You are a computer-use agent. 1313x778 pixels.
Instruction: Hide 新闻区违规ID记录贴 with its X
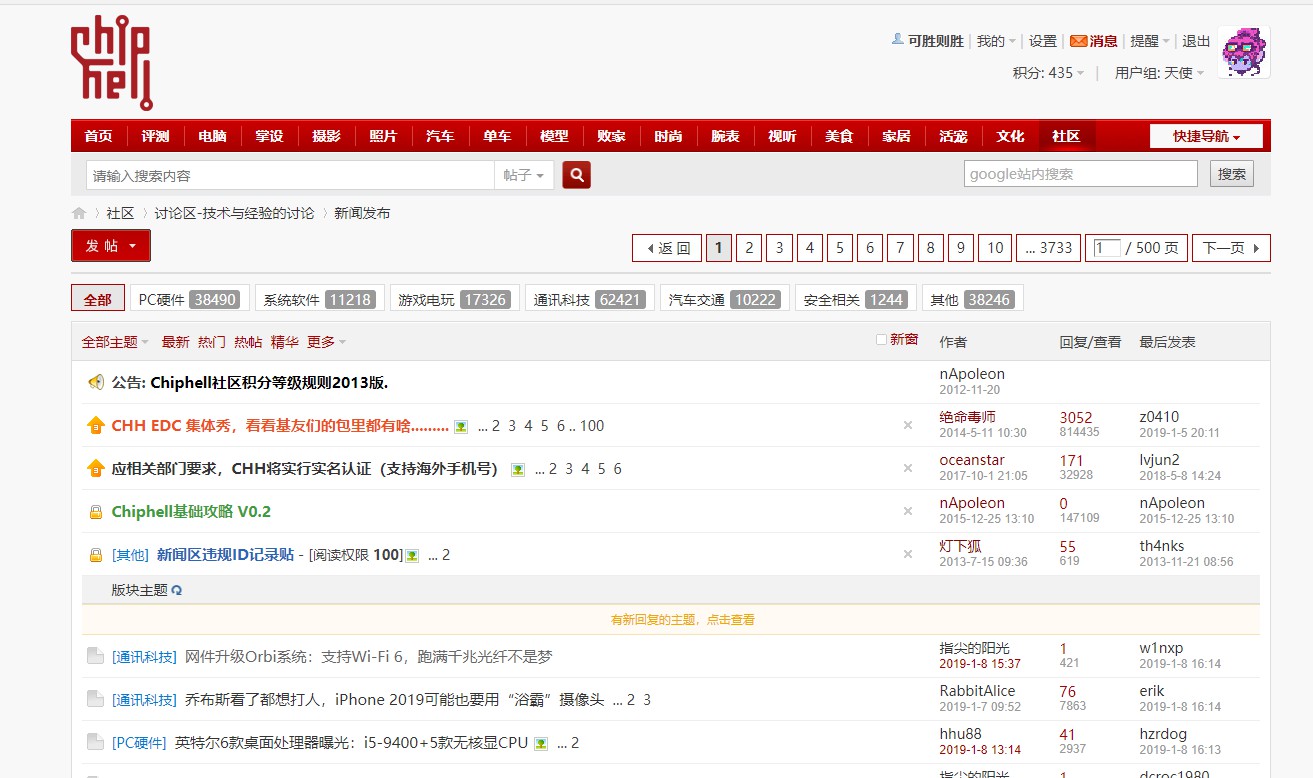click(x=908, y=554)
